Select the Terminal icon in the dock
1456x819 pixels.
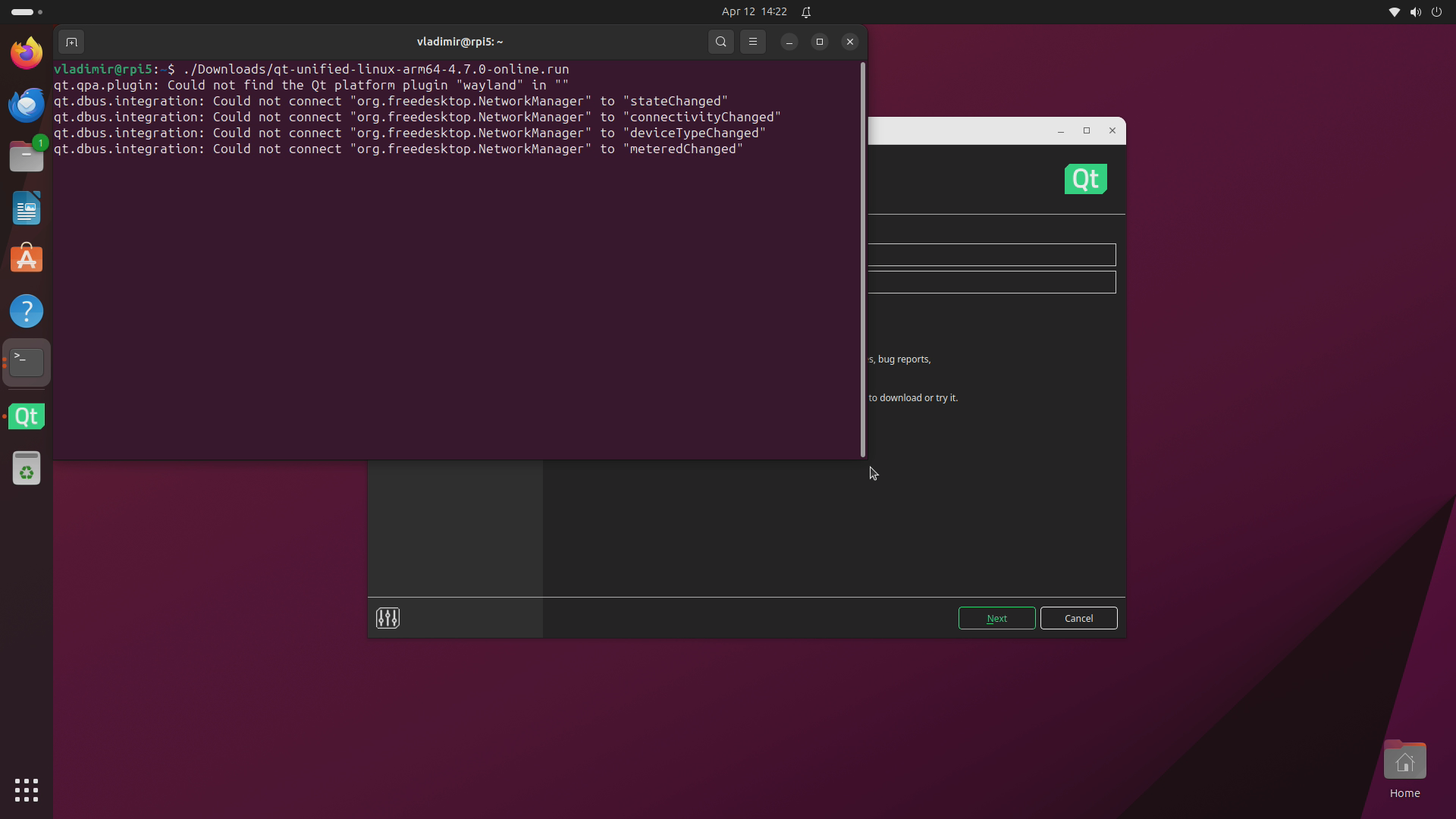[27, 362]
